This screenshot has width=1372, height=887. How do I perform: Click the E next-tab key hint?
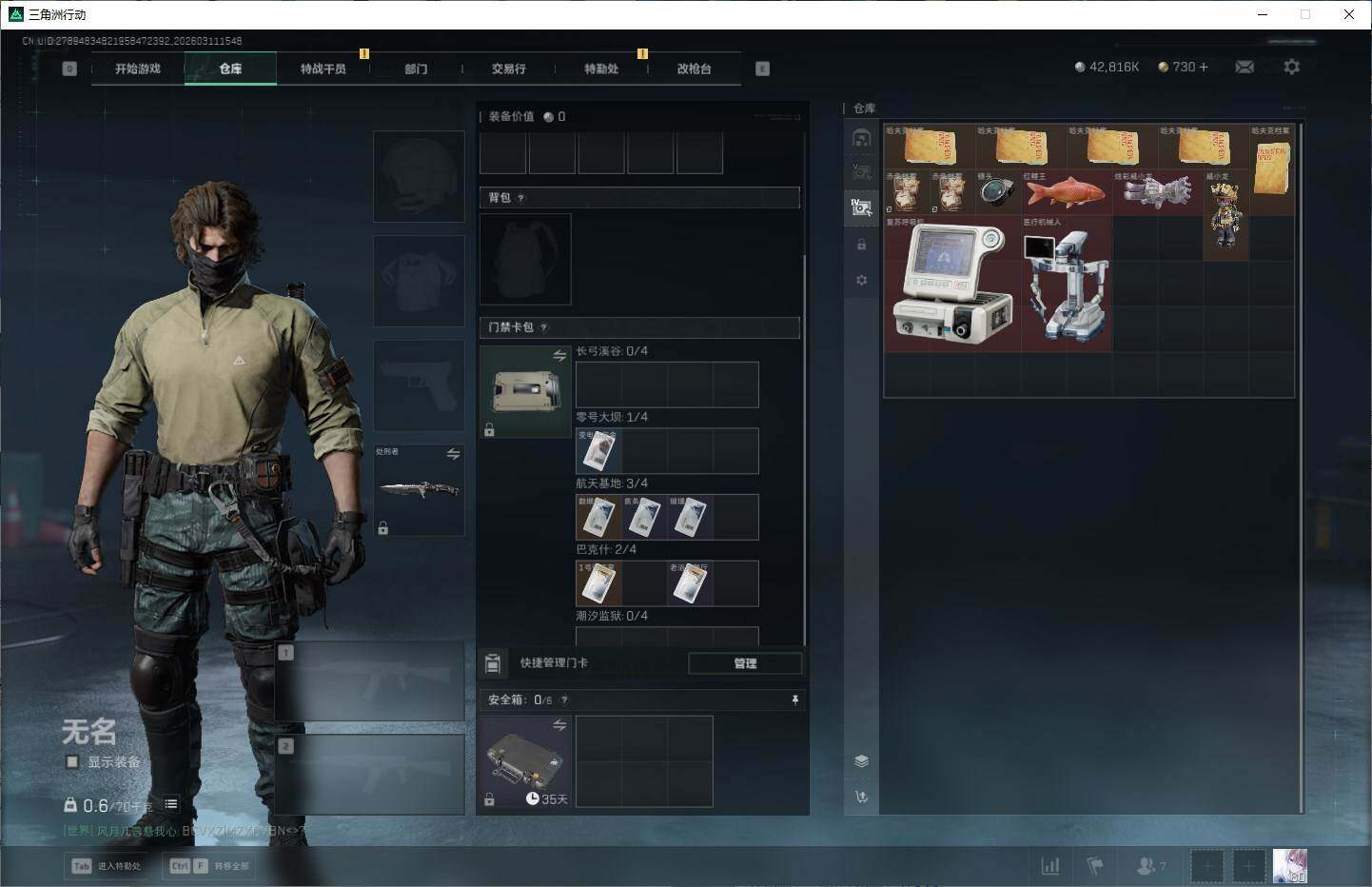[762, 69]
